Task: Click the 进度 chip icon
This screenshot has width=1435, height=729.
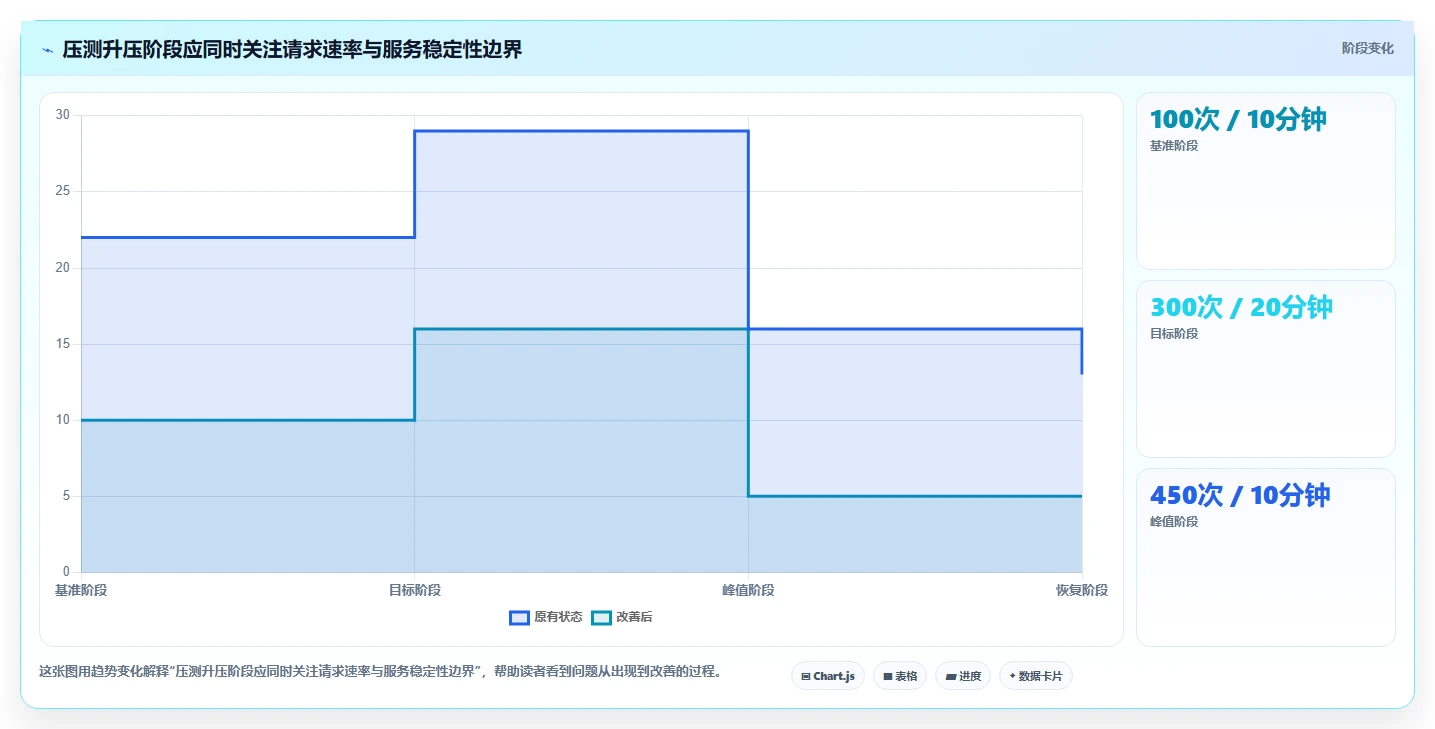Action: 951,677
